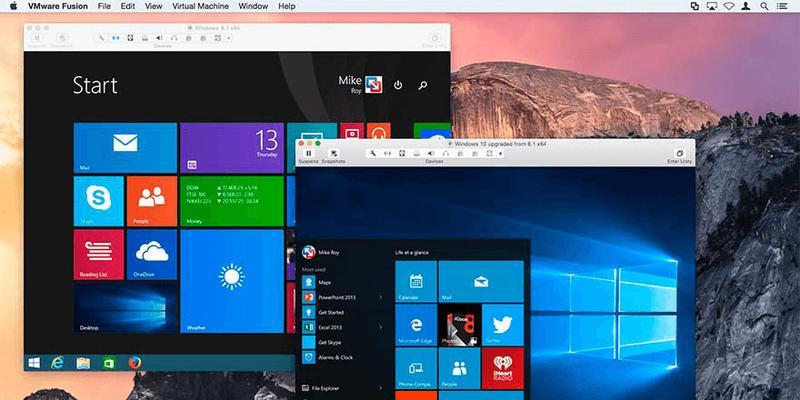Click Mike Roy account picture in Windows 8.1

[373, 85]
